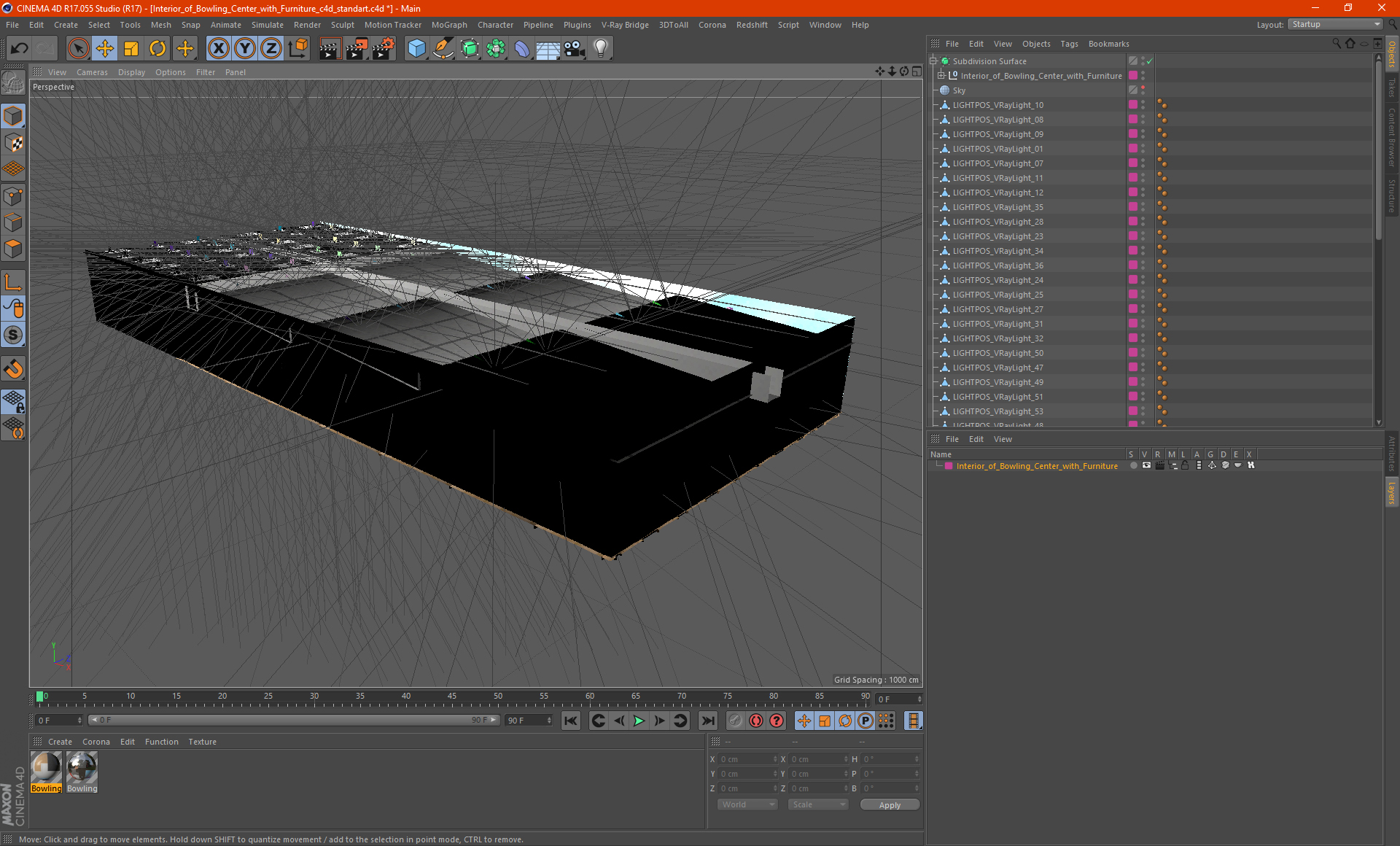Select Polygons mode icon
The image size is (1400, 846).
13,249
